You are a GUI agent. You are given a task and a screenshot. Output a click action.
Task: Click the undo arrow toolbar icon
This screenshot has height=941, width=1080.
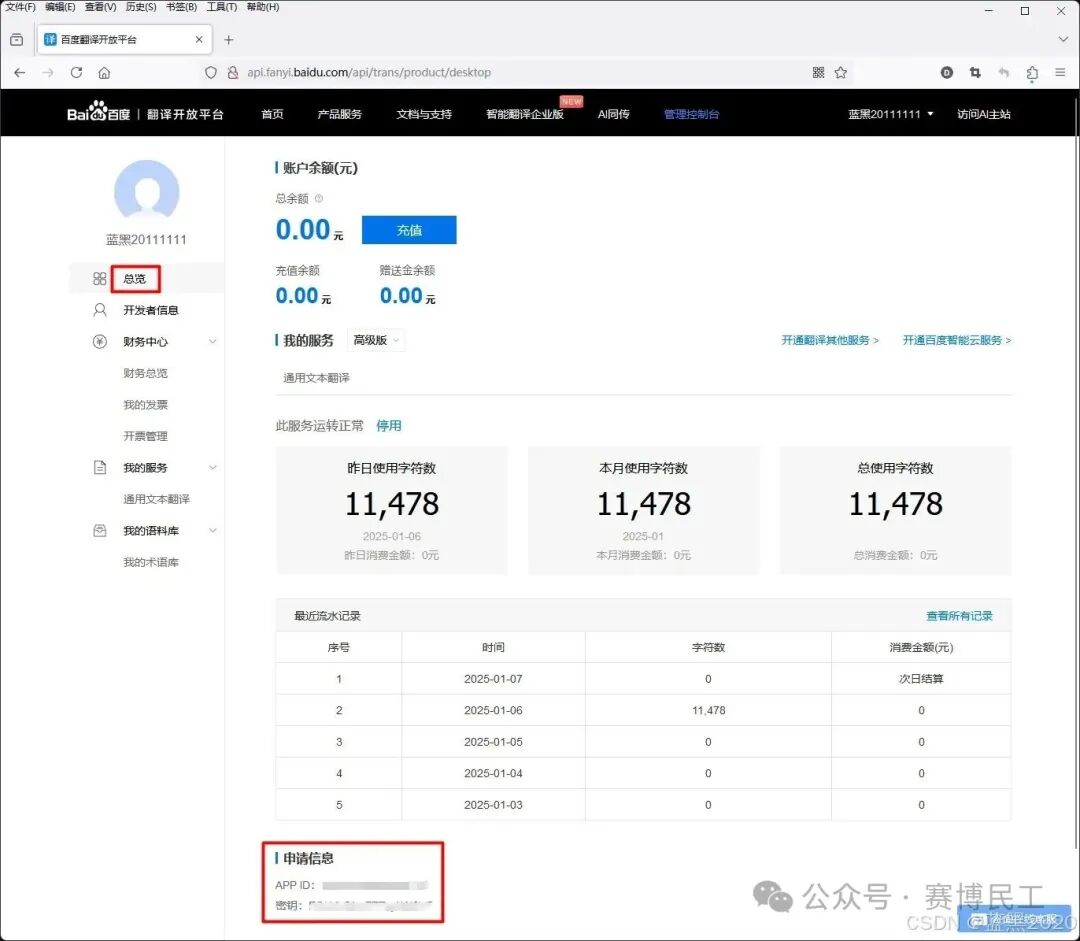tap(1004, 72)
